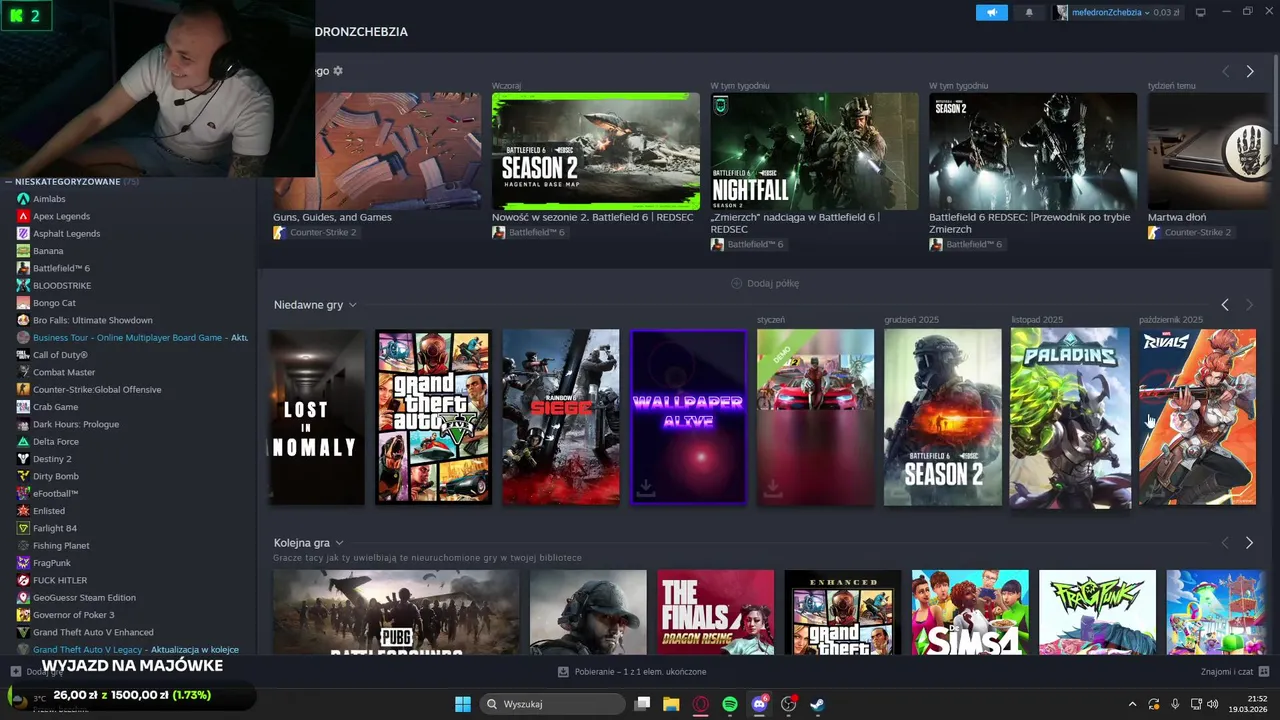1280x720 pixels.
Task: Open the Nightfall Battlefield 6 news thumbnail
Action: click(x=814, y=151)
